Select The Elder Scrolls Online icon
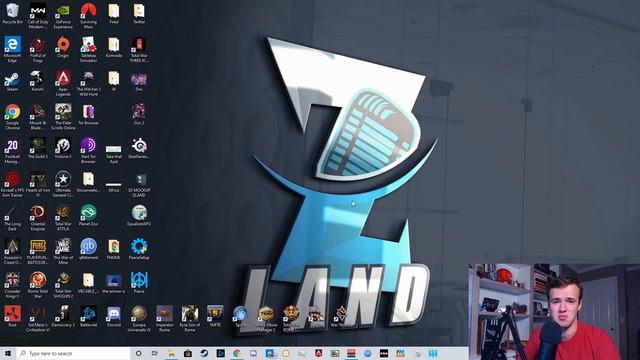 coord(63,117)
